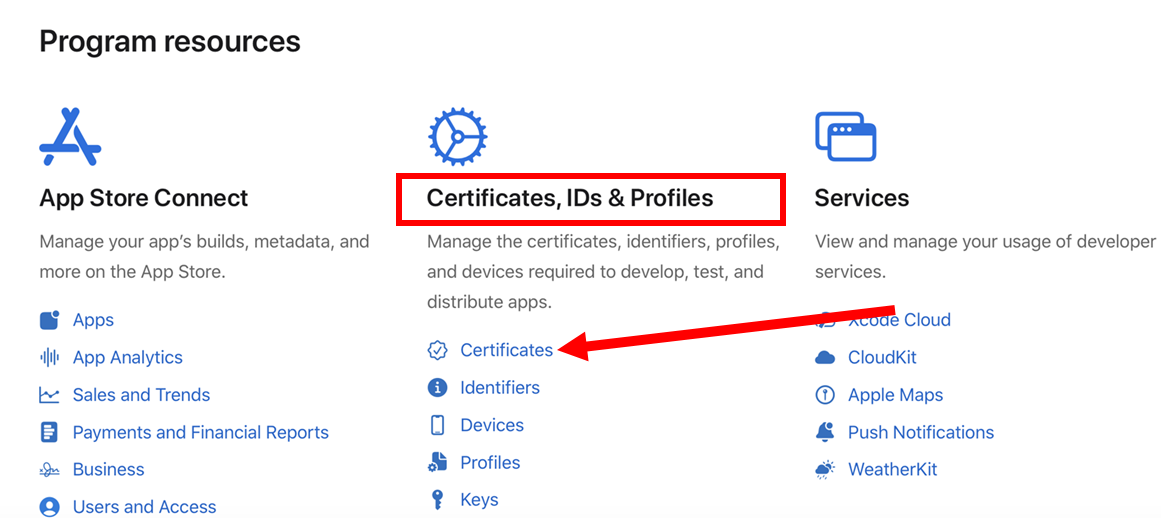Click the App Analytics waveform icon
The image size is (1161, 518).
[x=49, y=357]
